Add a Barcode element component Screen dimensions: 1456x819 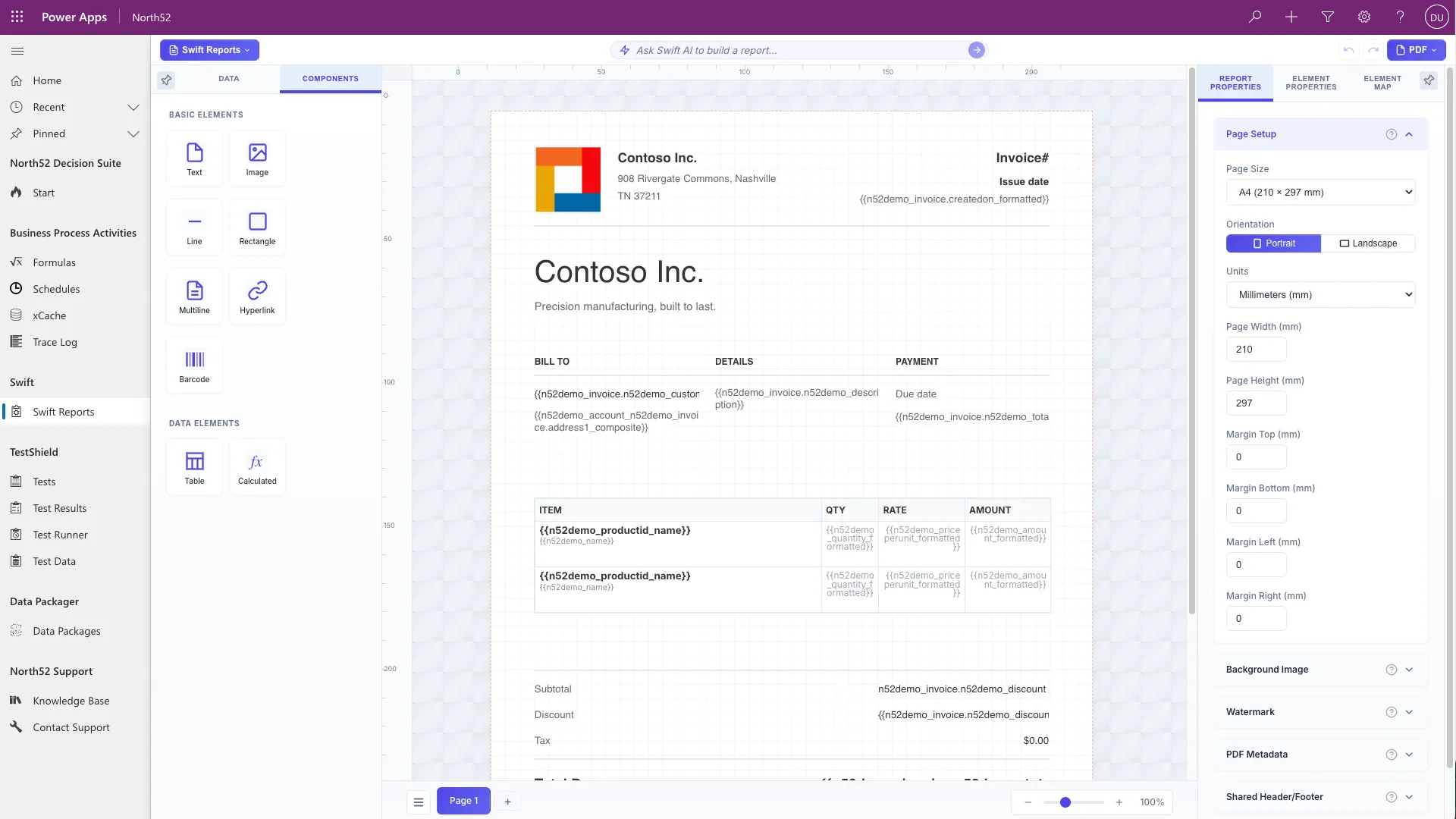click(194, 366)
